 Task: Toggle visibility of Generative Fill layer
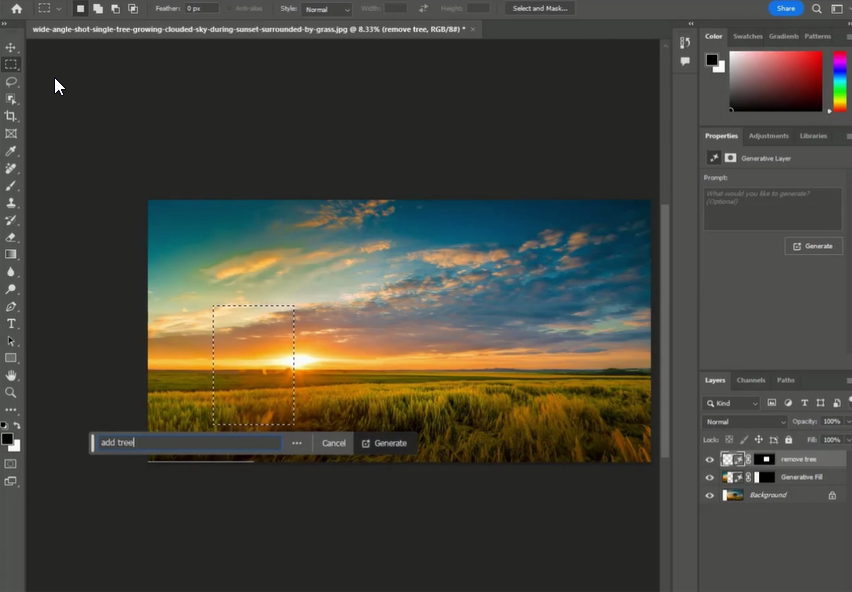pos(710,477)
